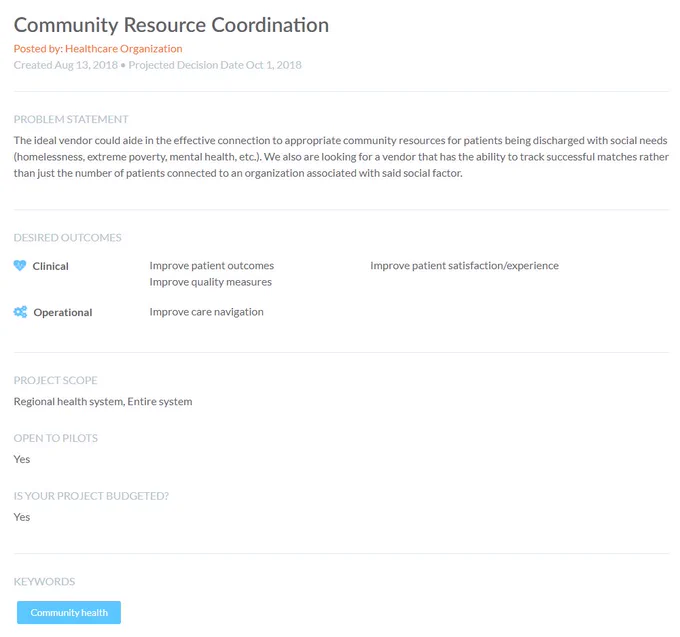This screenshot has width=680, height=637.
Task: Click Yes under project budgeted question
Action: click(22, 517)
